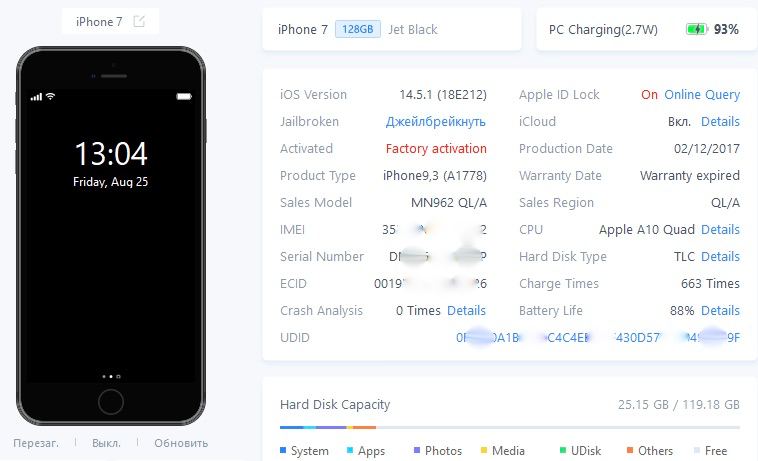This screenshot has width=758, height=461.
Task: Click the Others orange legend marker
Action: 630,450
